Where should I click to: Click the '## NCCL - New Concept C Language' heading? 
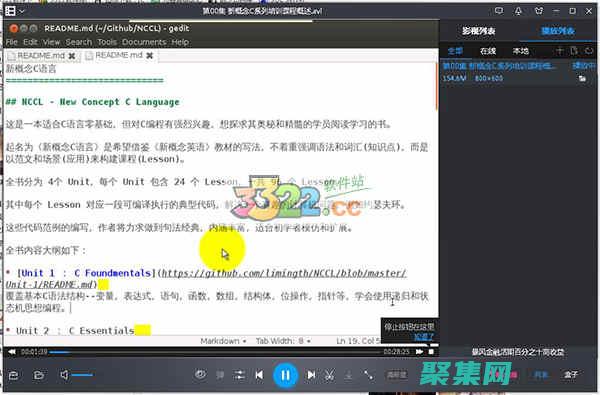pyautogui.click(x=93, y=102)
